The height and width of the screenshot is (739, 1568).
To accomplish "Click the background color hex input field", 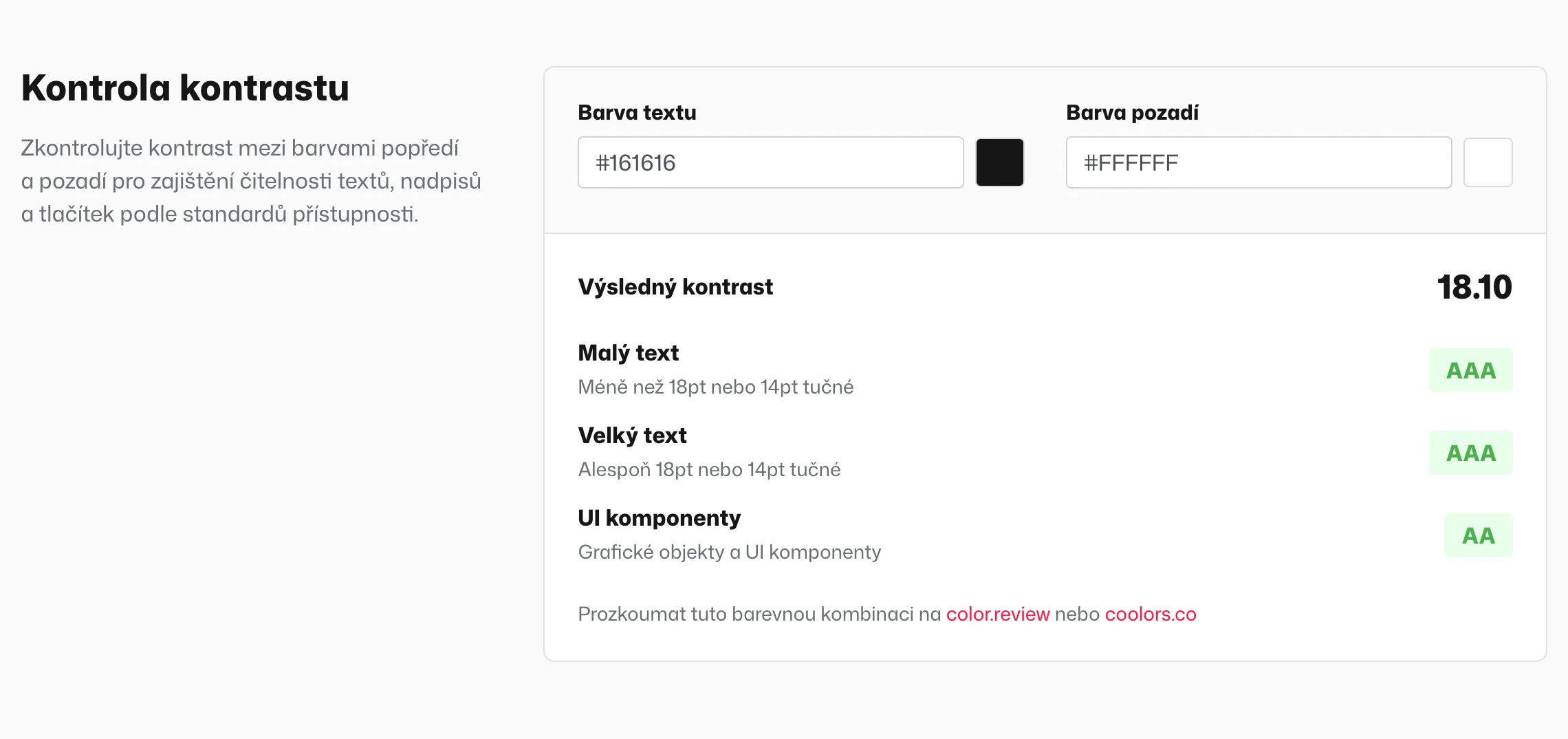I will click(1259, 162).
